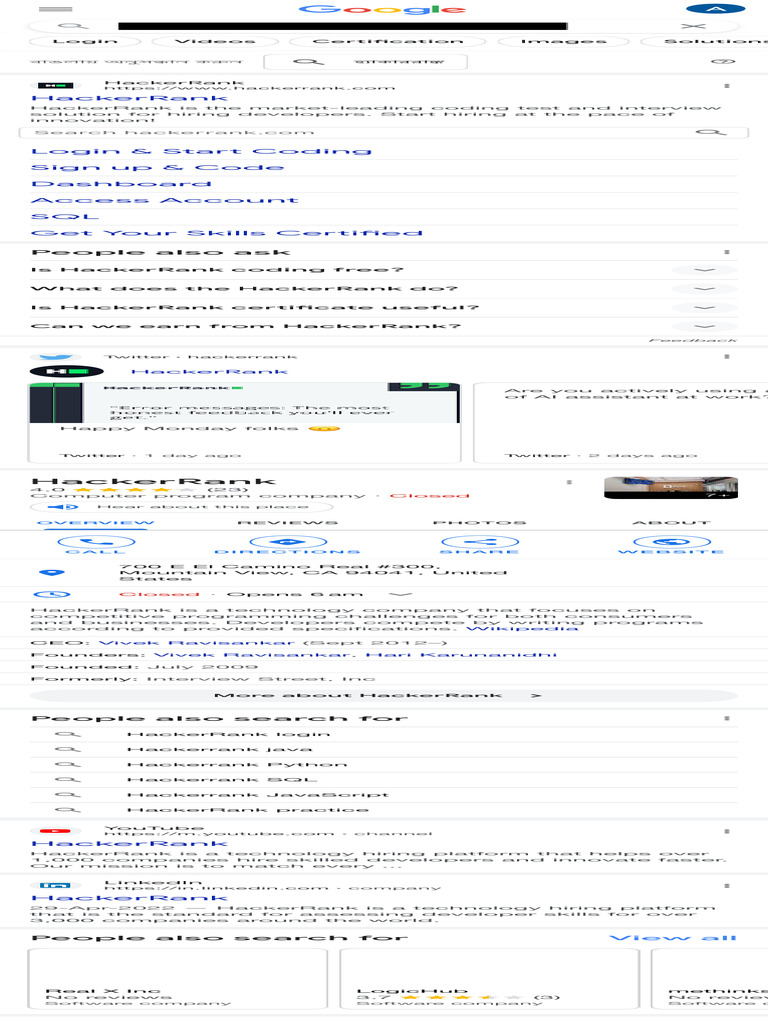Image resolution: width=768 pixels, height=1024 pixels.
Task: Open the 'Happy Monday folks' tweet card
Action: [x=244, y=423]
